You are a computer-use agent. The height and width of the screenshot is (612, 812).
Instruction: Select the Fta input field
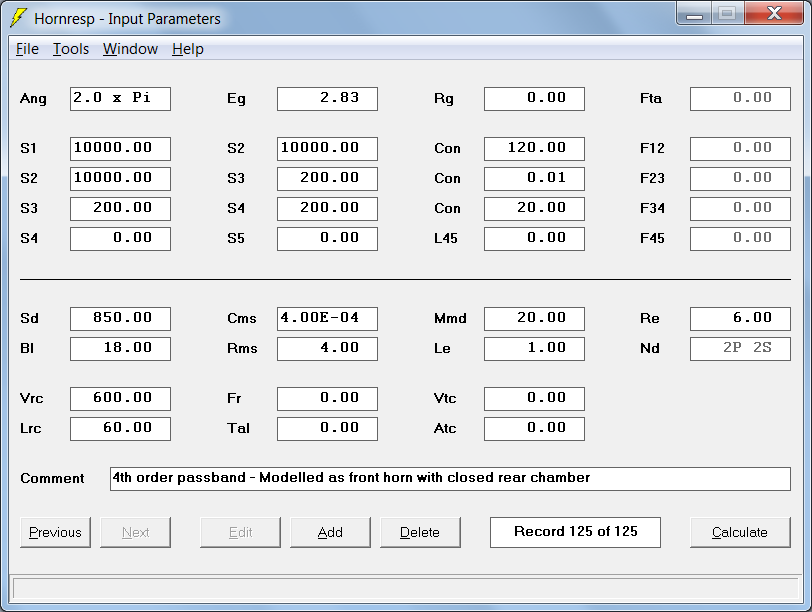tap(741, 98)
